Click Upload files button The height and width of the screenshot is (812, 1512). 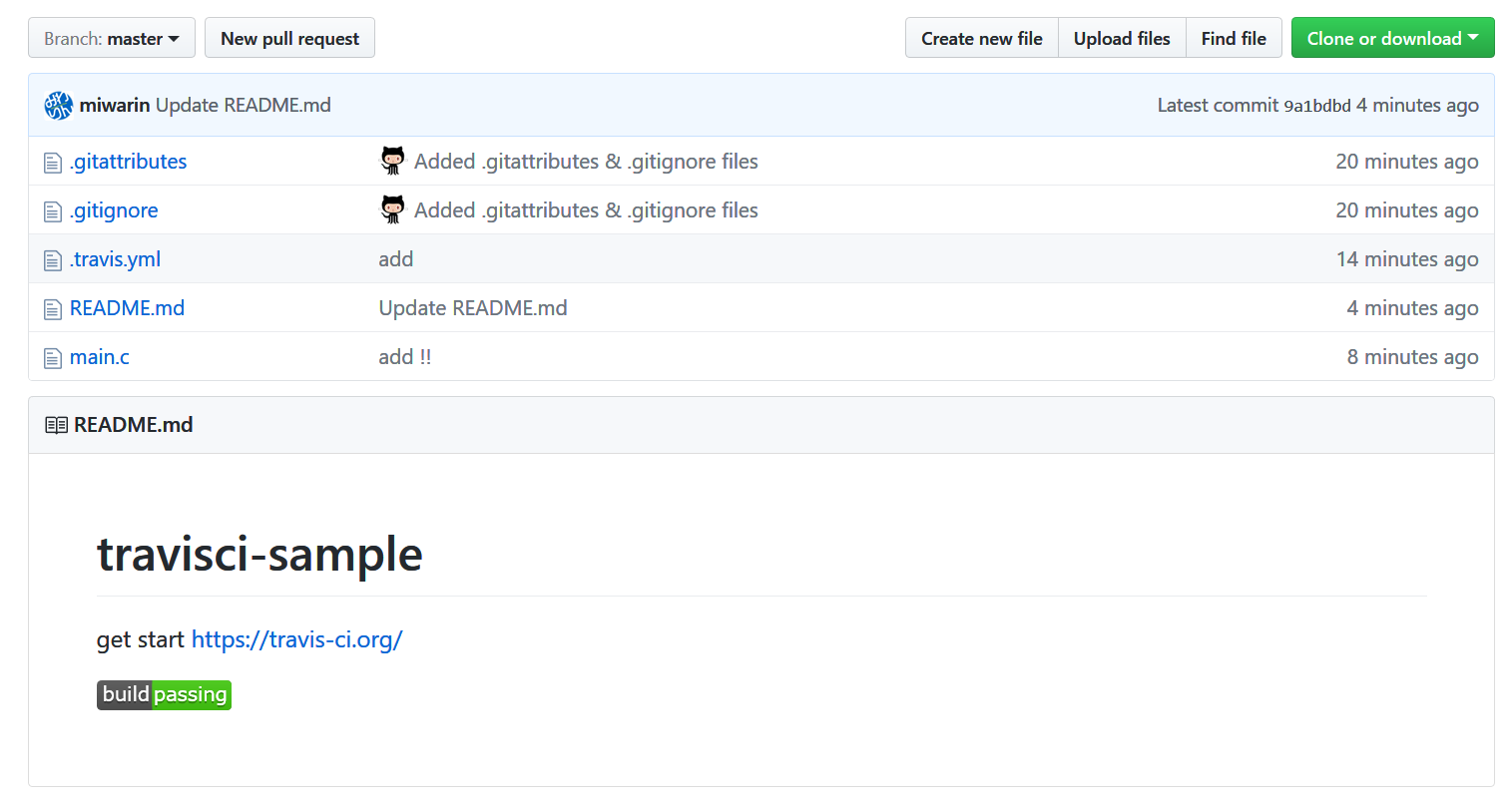point(1122,38)
